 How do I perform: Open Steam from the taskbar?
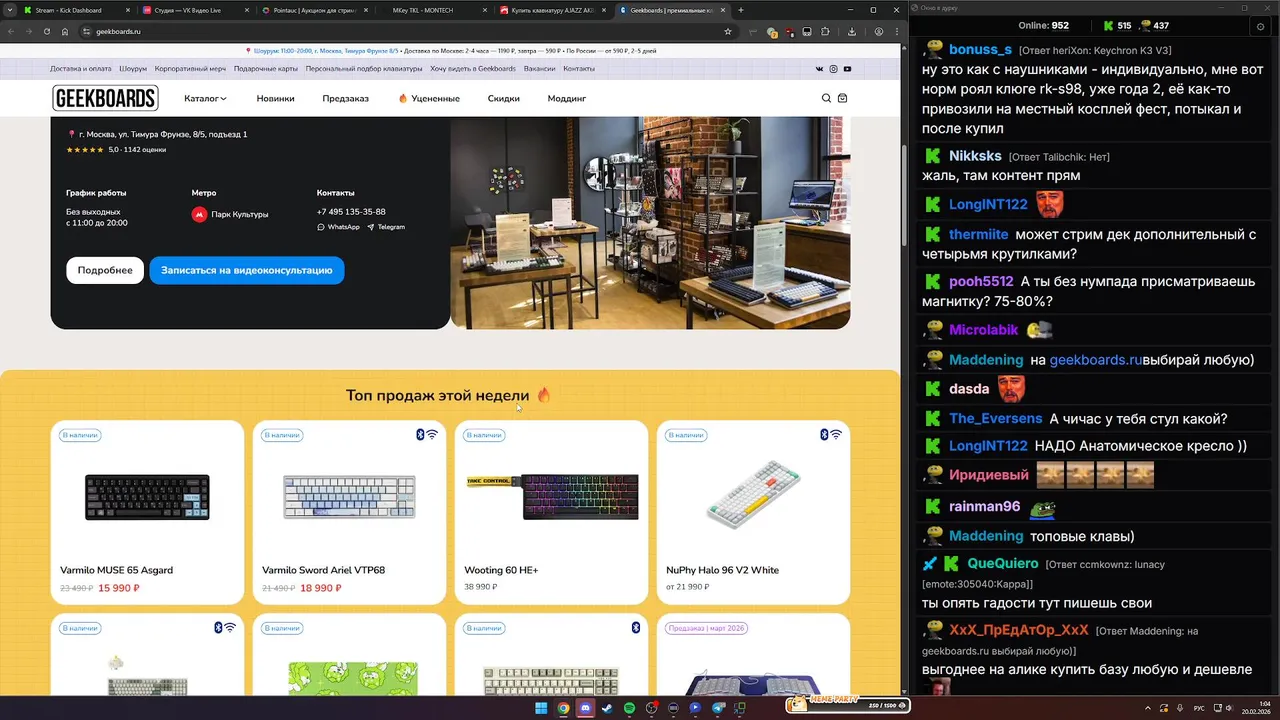click(x=607, y=708)
